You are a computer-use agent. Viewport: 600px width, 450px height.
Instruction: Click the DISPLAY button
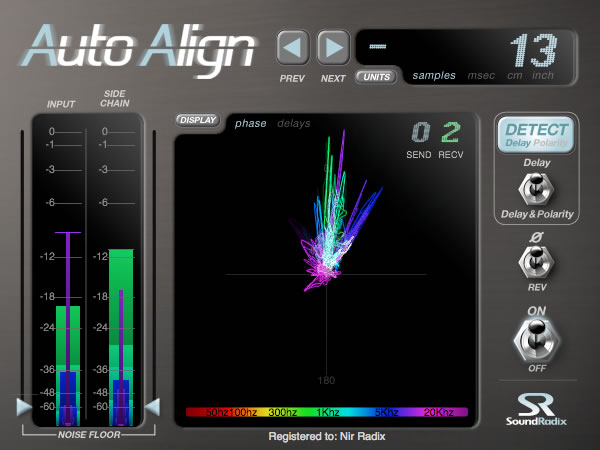(198, 120)
